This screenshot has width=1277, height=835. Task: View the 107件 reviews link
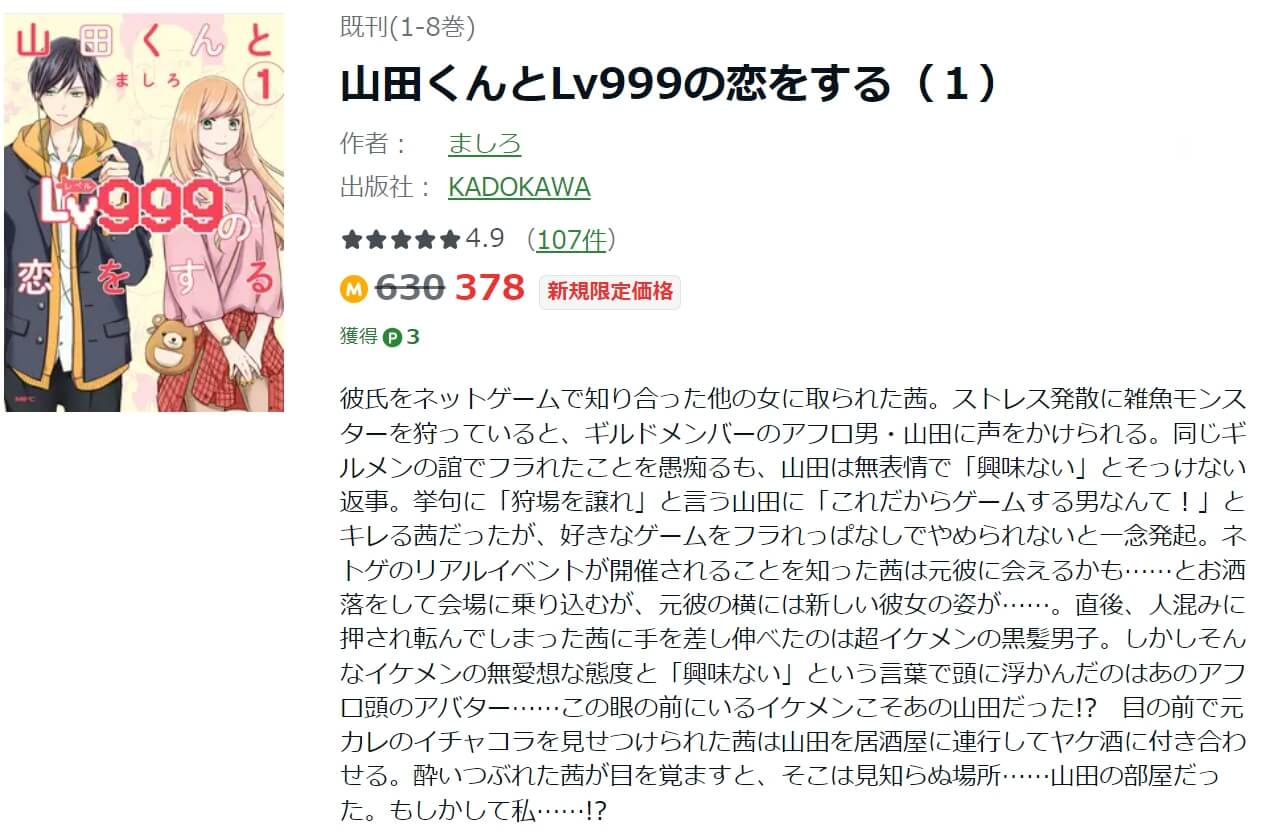pos(571,240)
